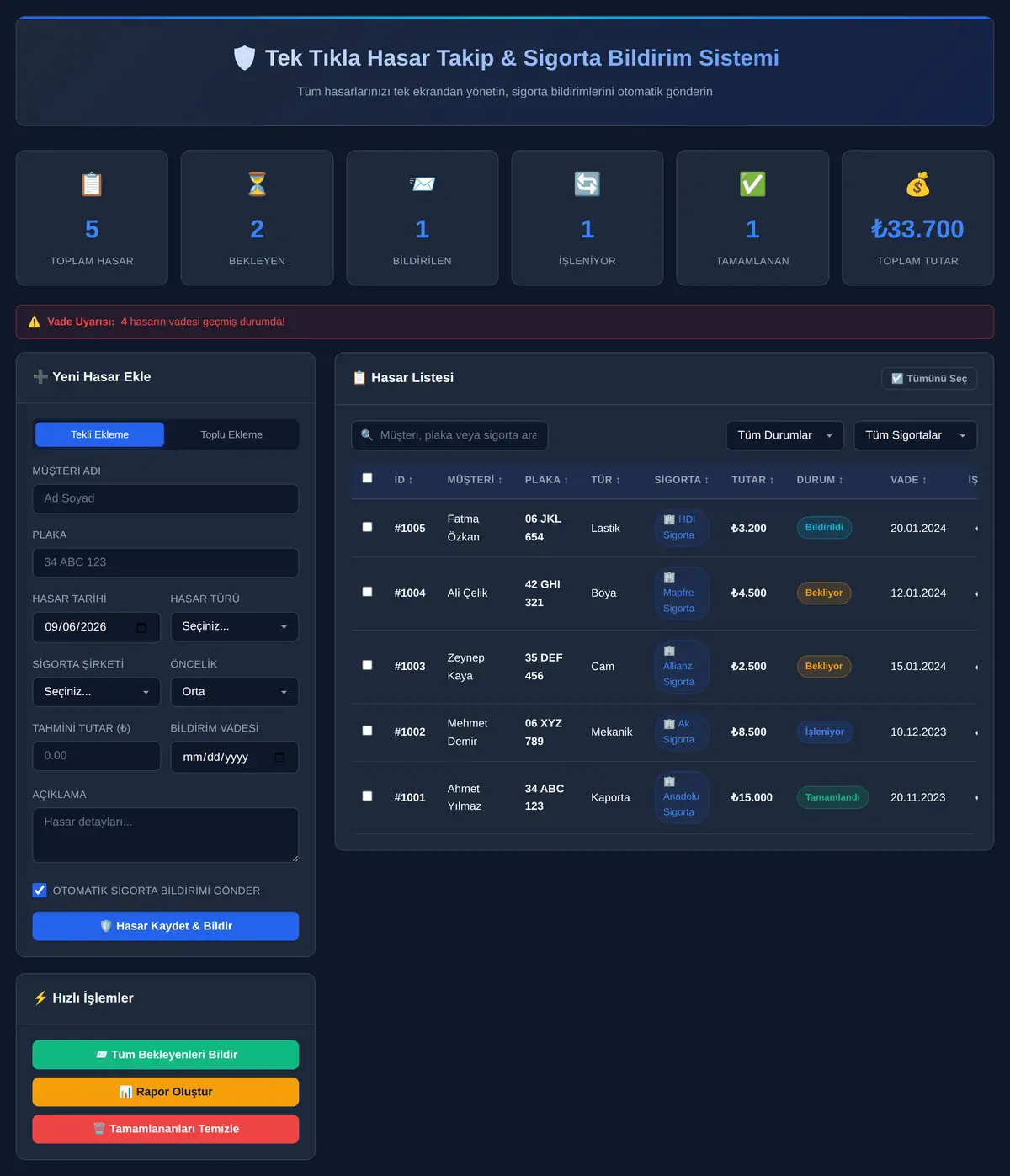
Task: Select the checkbox for claim #1004
Action: coord(367,592)
